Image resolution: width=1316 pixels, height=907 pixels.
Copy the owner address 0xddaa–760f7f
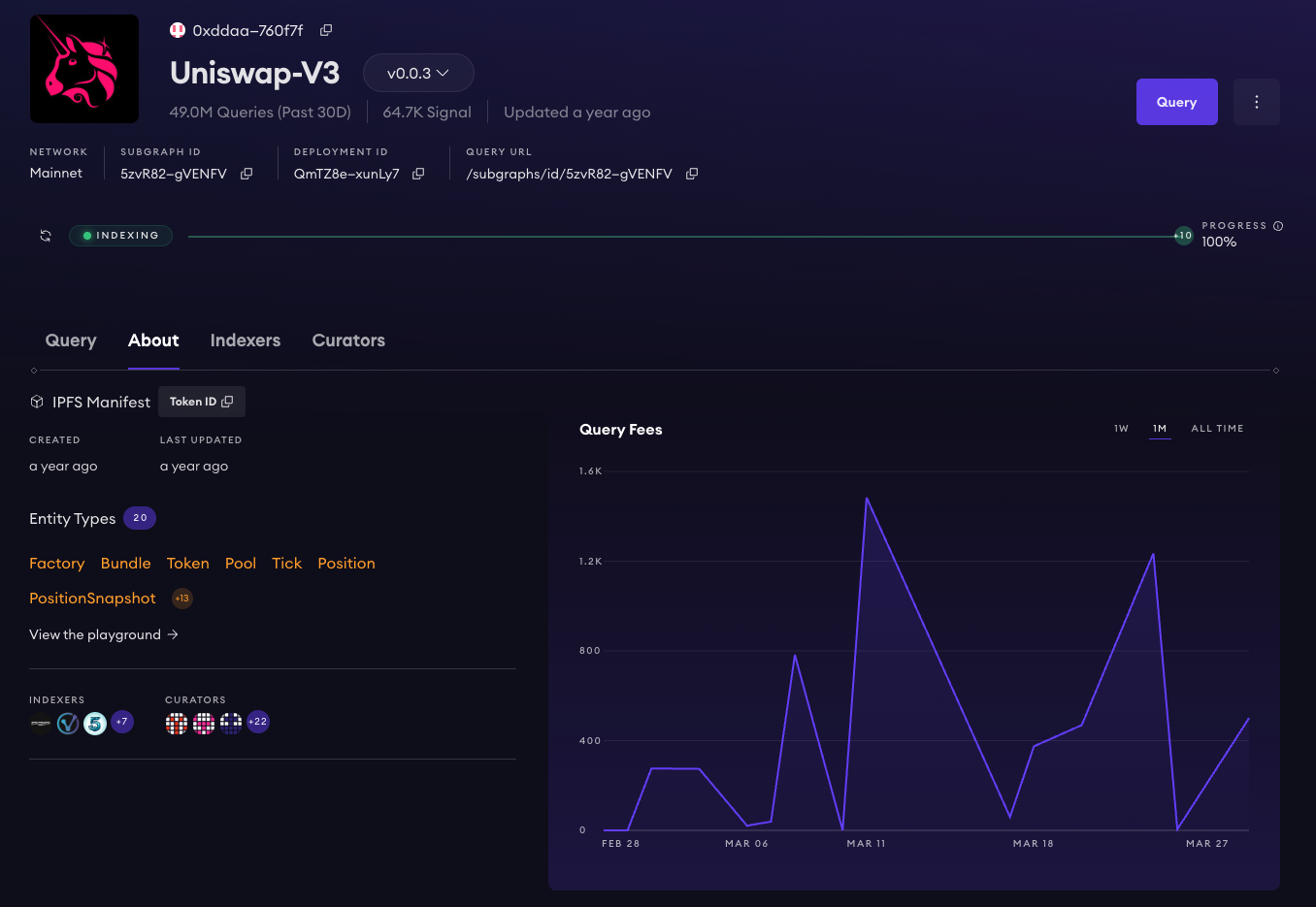[326, 30]
